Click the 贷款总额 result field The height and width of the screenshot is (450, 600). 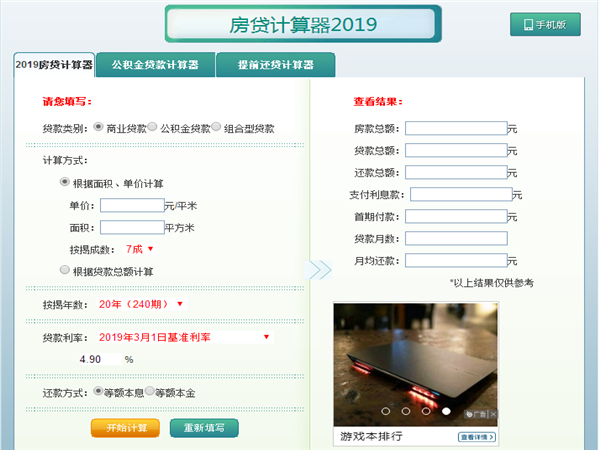tap(456, 150)
